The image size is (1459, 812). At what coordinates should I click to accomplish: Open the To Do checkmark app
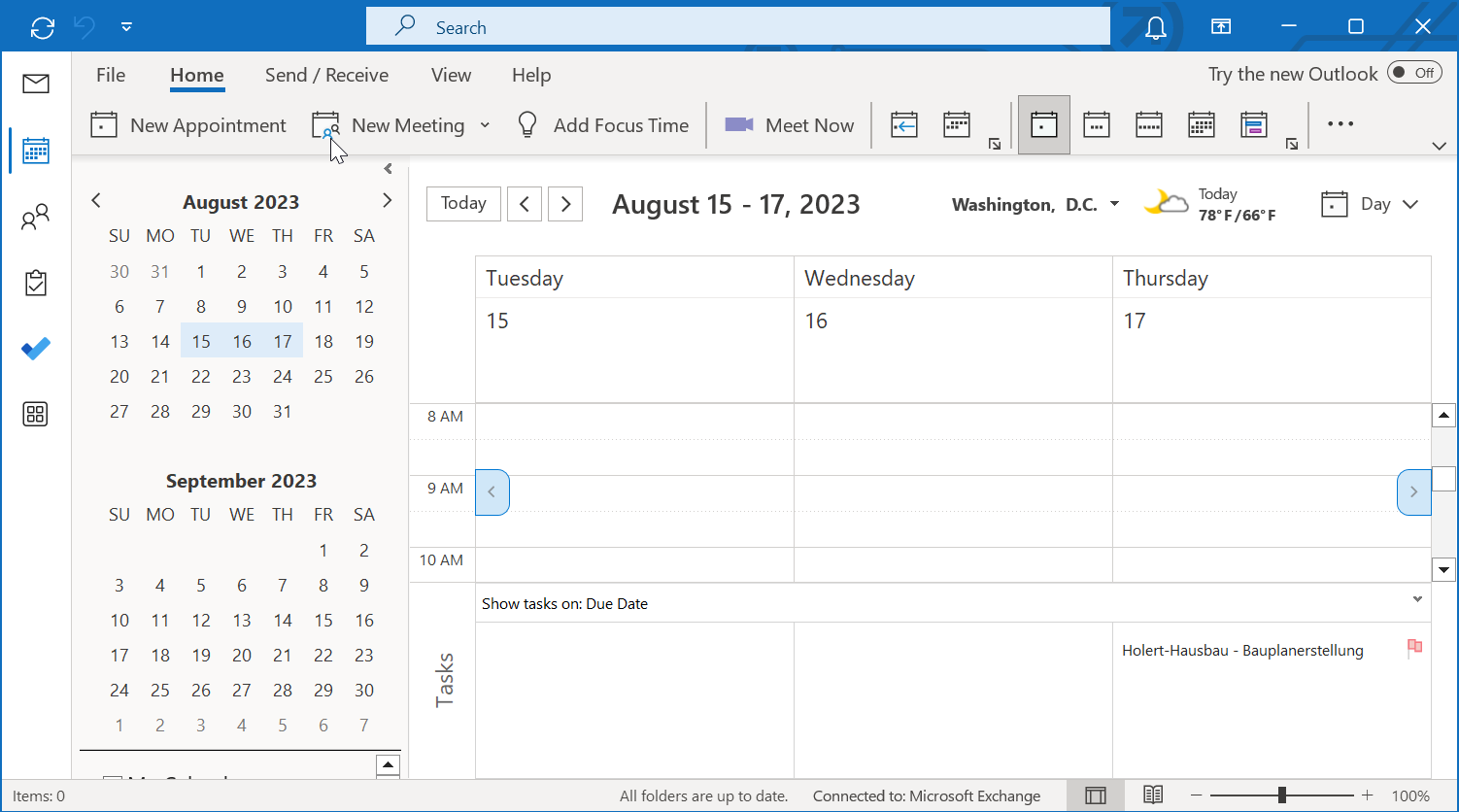(36, 349)
